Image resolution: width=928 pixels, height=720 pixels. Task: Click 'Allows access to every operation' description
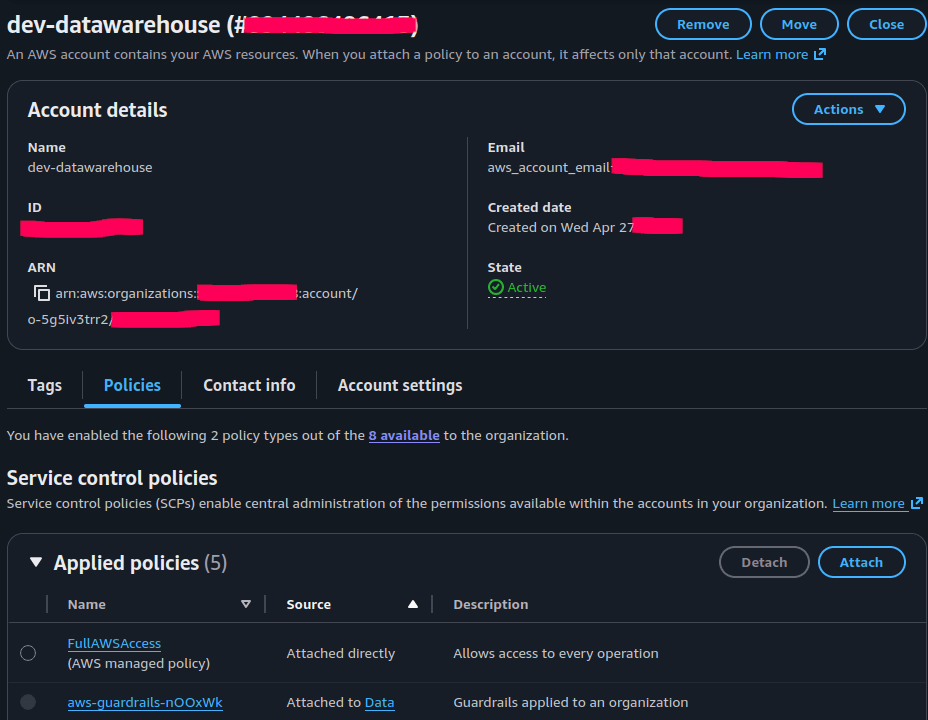[x=556, y=653]
